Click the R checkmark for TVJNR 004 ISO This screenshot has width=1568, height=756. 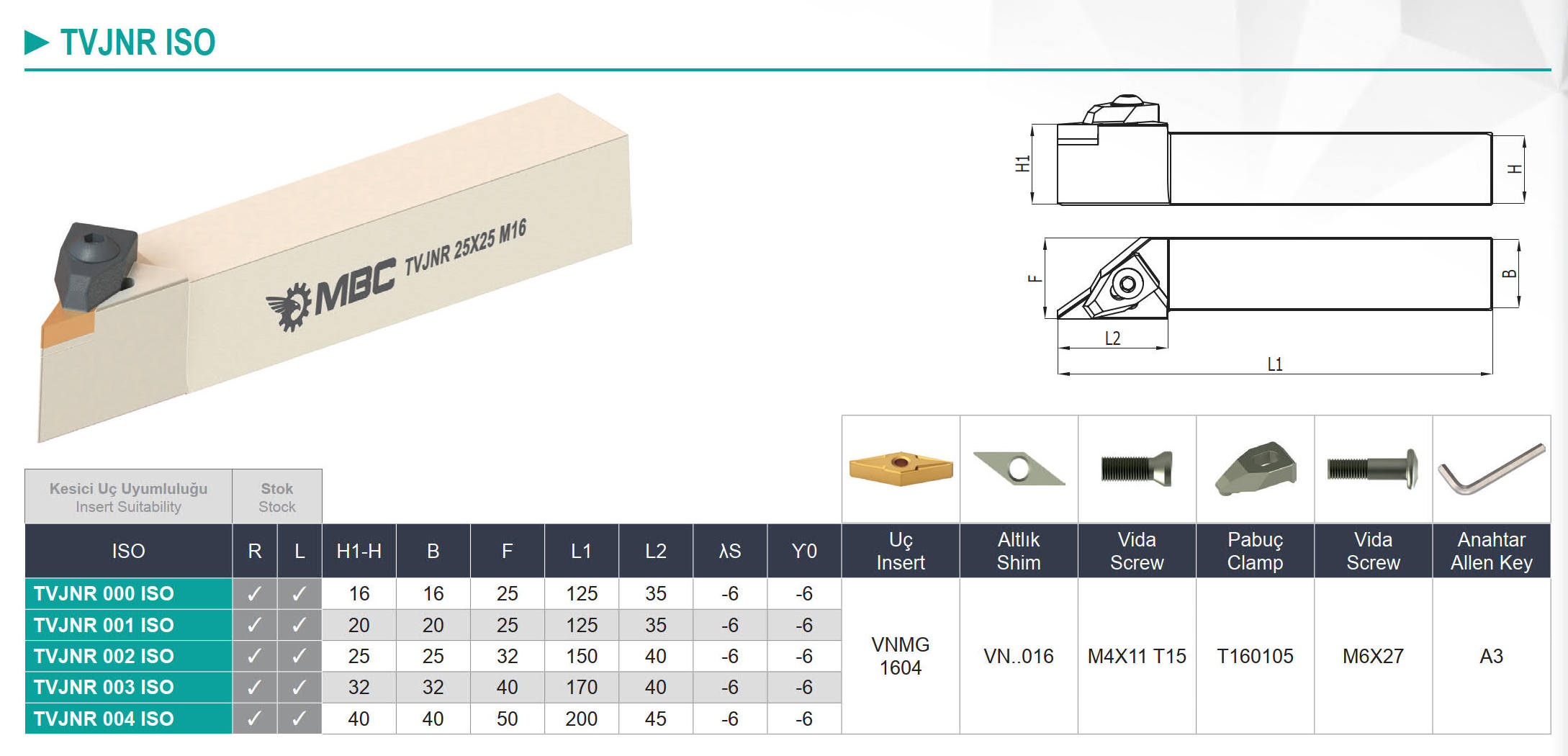254,719
